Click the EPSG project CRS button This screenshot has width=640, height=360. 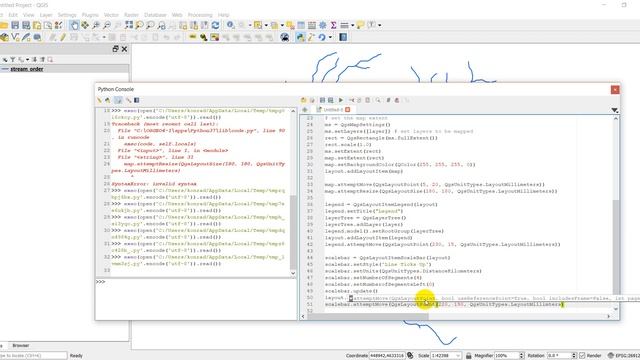point(624,356)
